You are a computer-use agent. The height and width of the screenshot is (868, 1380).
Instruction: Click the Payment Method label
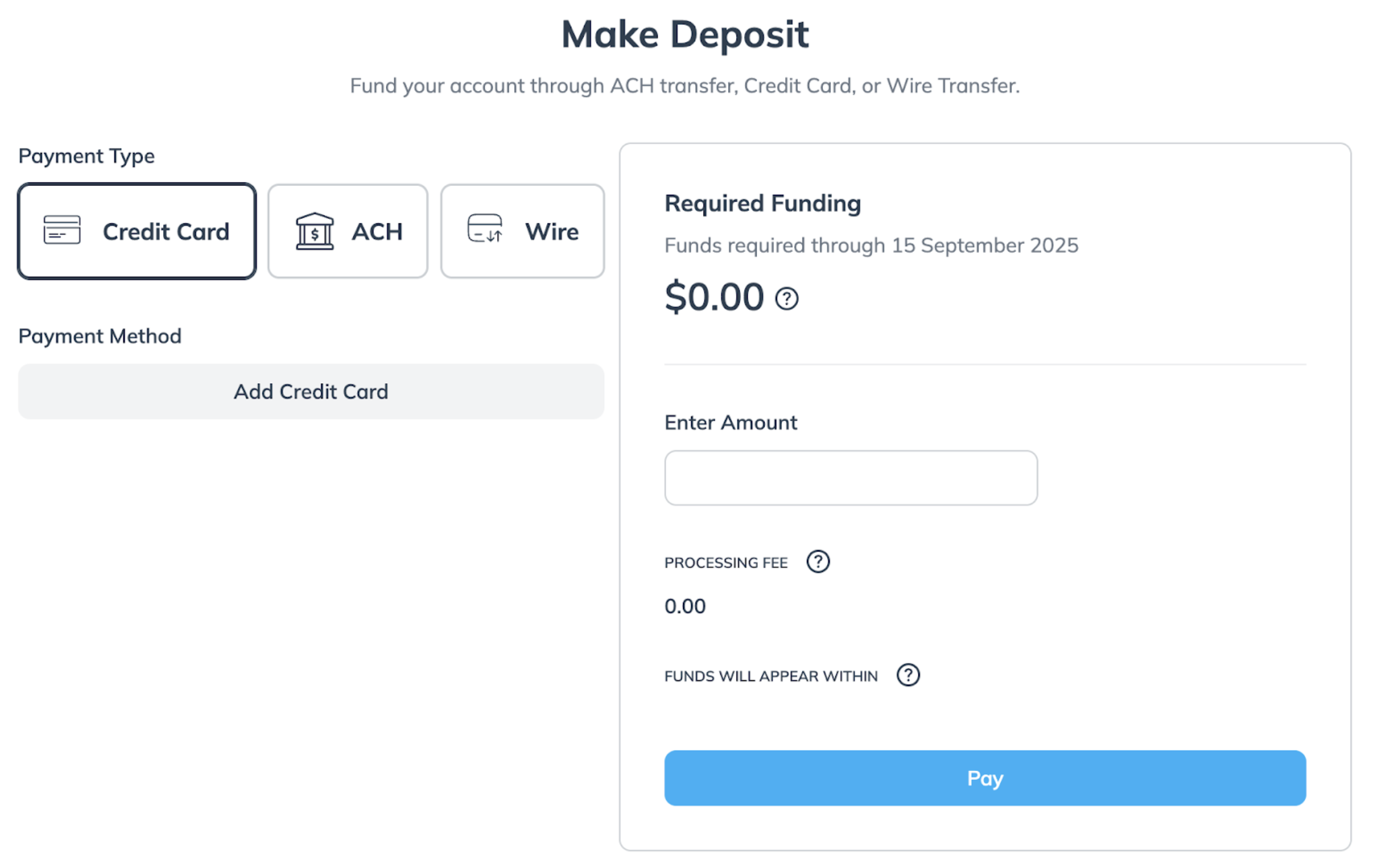click(100, 336)
